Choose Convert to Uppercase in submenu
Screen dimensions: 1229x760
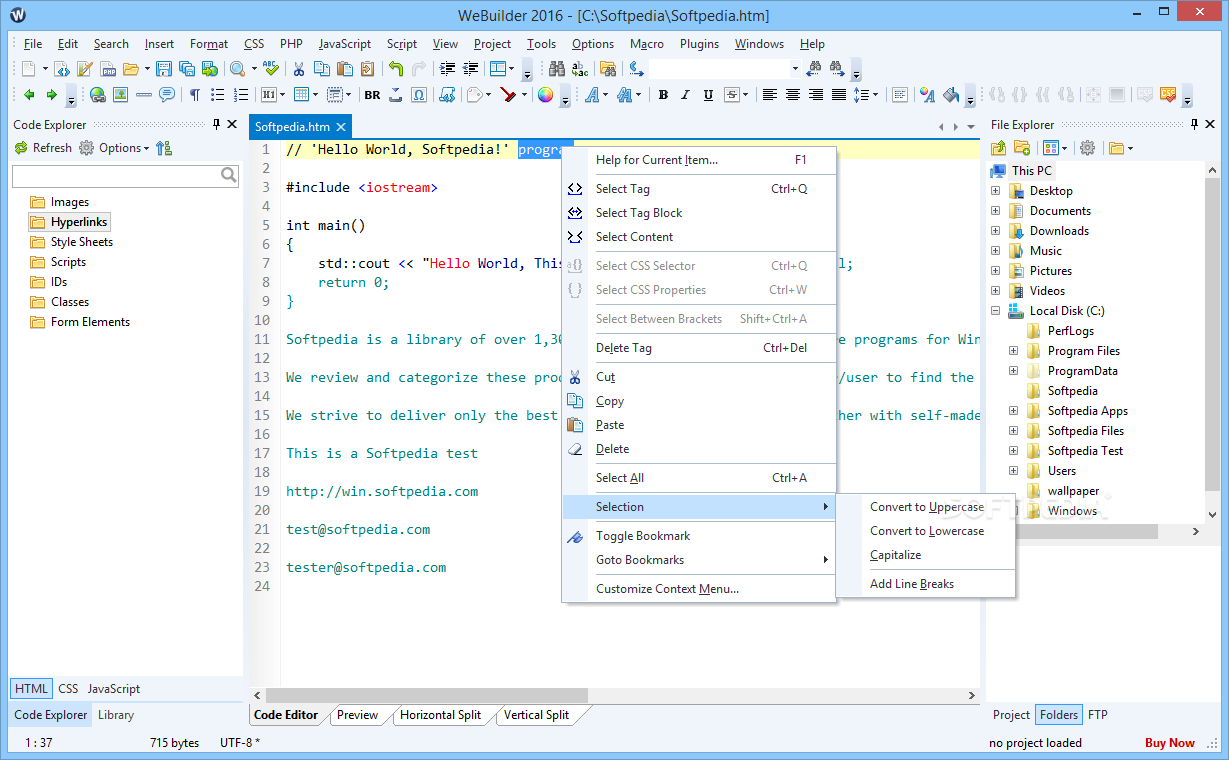pos(925,507)
